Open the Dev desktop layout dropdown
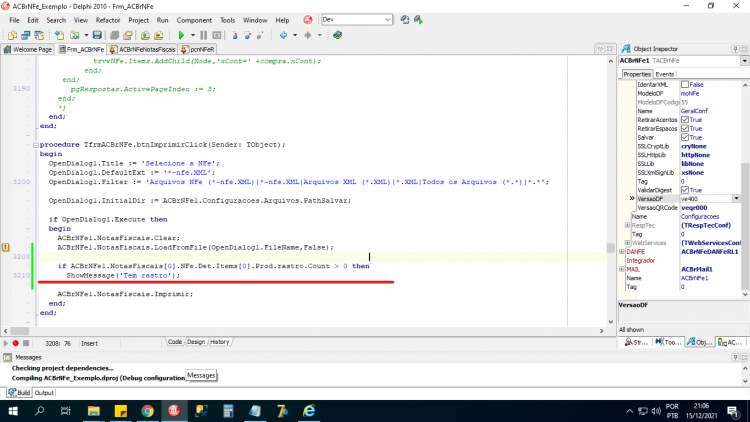The width and height of the screenshot is (750, 422). tap(387, 20)
